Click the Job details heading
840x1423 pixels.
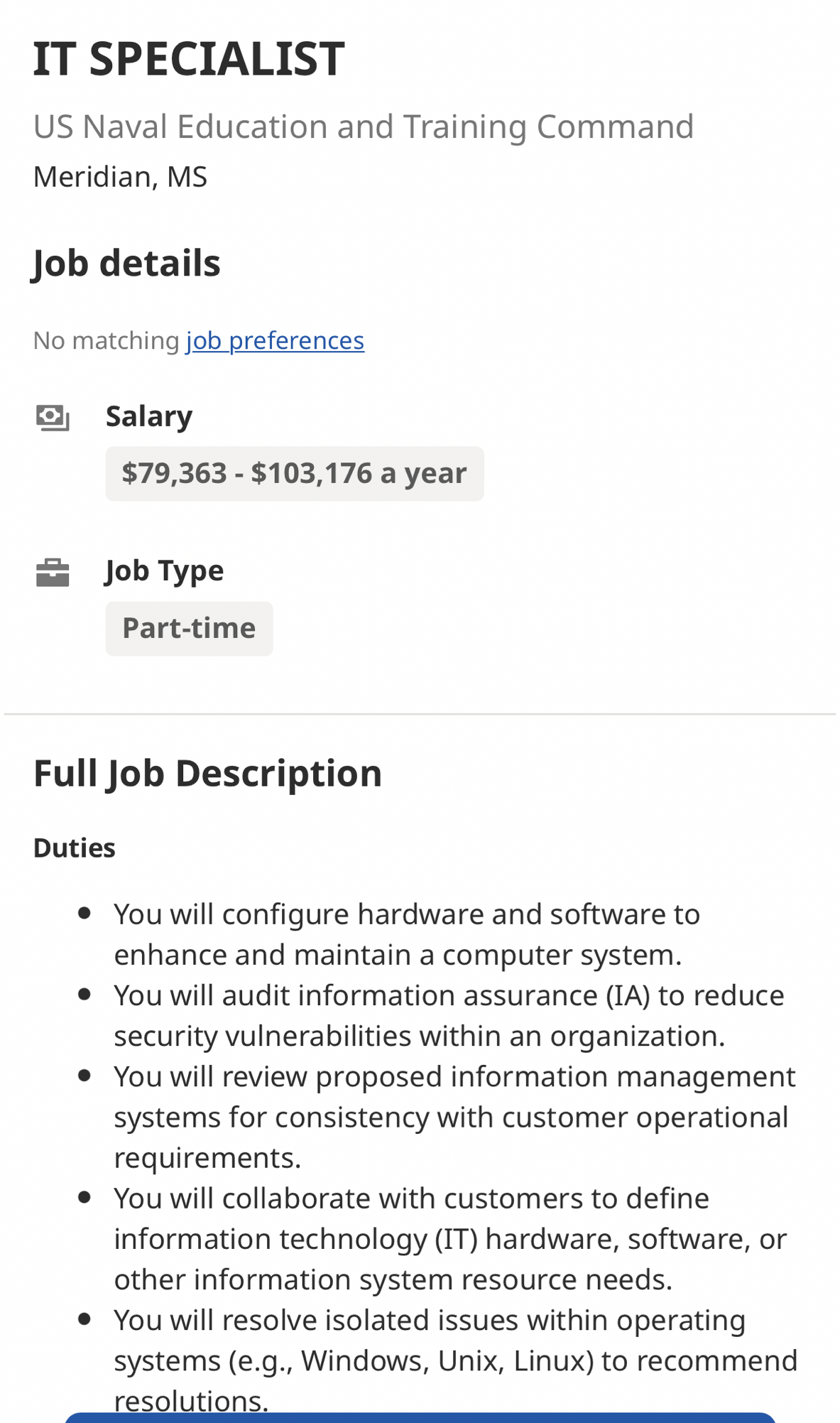pyautogui.click(x=126, y=263)
